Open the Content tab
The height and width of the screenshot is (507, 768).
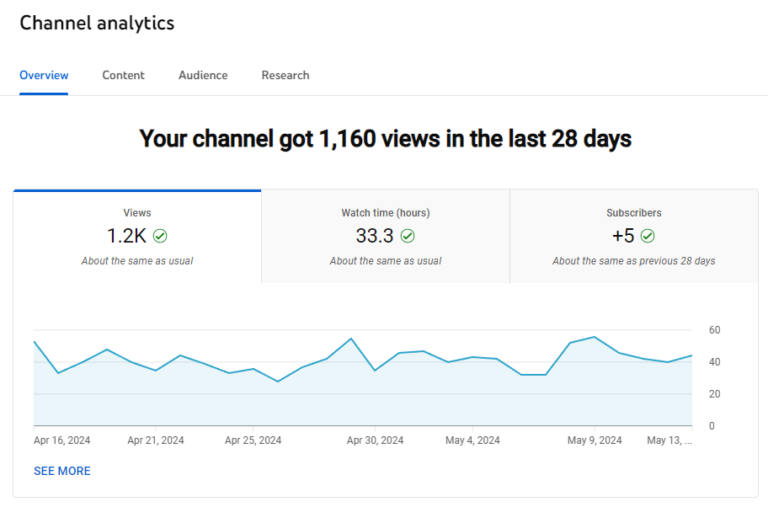[123, 75]
